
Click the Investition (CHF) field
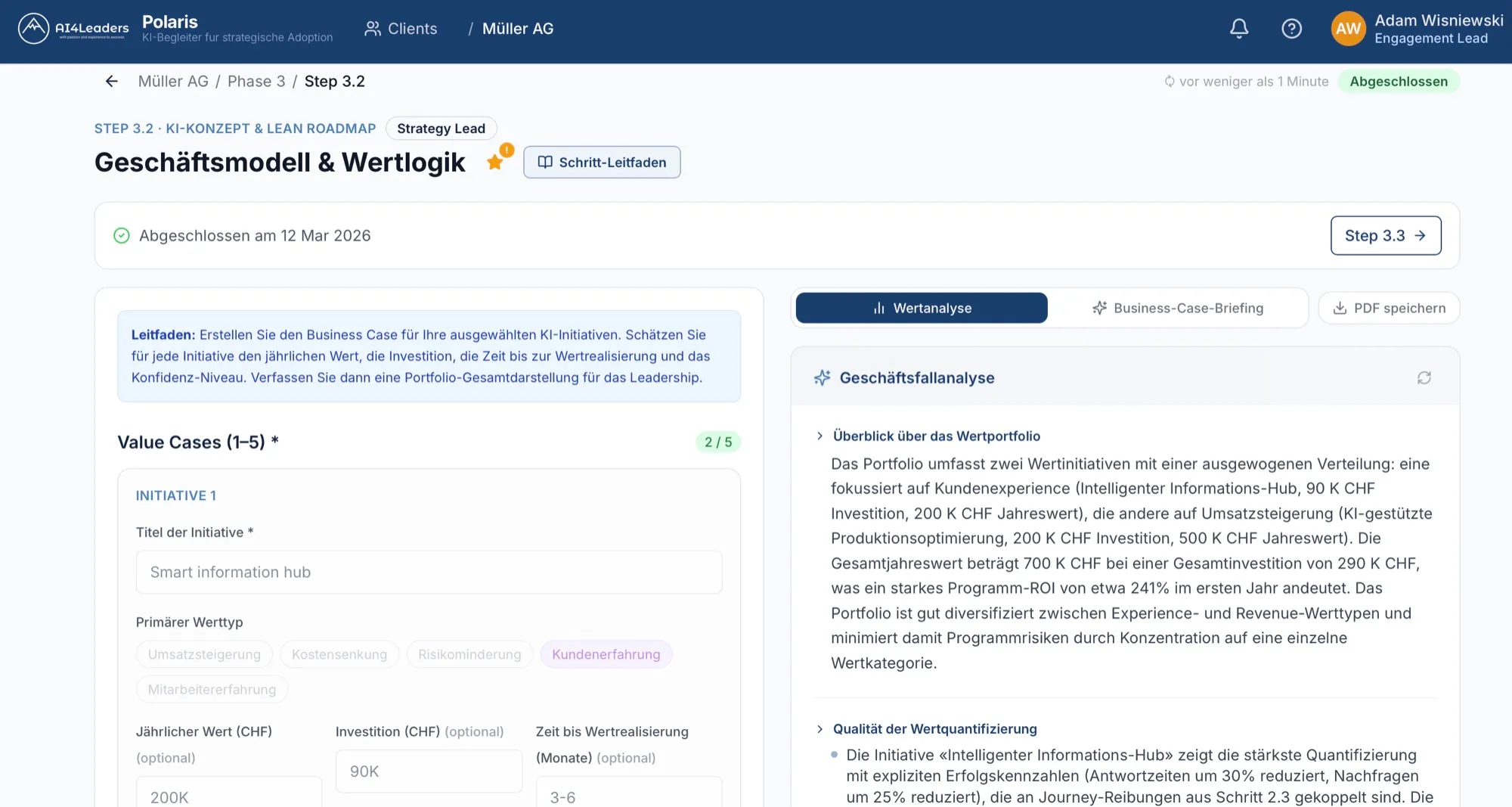click(x=429, y=771)
